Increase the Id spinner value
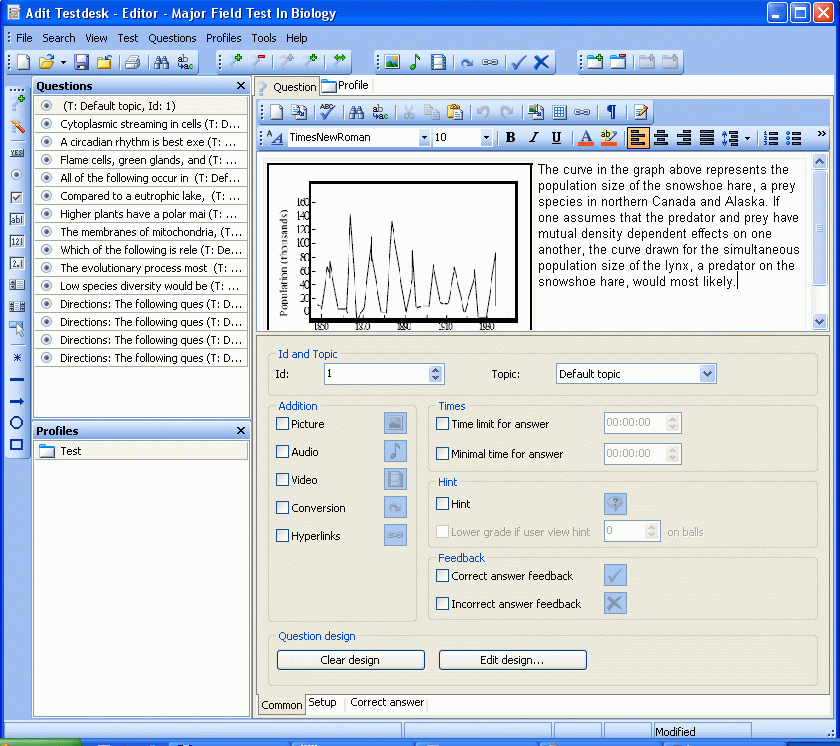This screenshot has height=746, width=840. coord(436,370)
